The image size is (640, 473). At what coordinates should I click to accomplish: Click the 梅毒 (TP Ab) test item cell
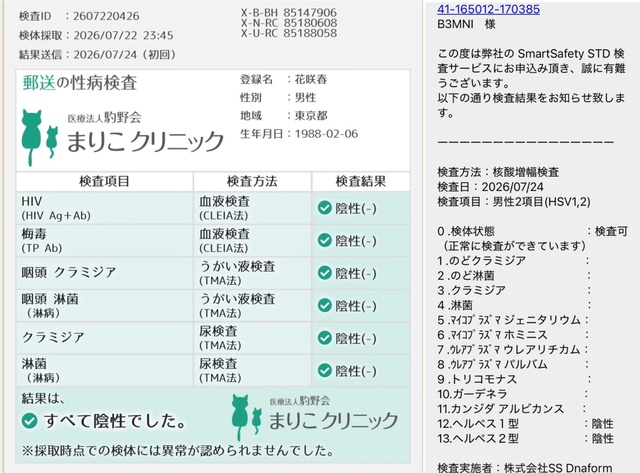(x=104, y=241)
